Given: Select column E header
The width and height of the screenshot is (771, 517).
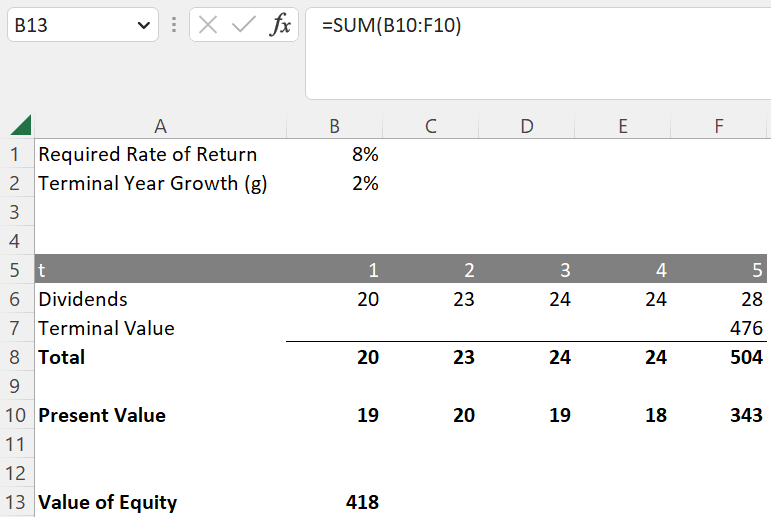Looking at the screenshot, I should (x=623, y=126).
